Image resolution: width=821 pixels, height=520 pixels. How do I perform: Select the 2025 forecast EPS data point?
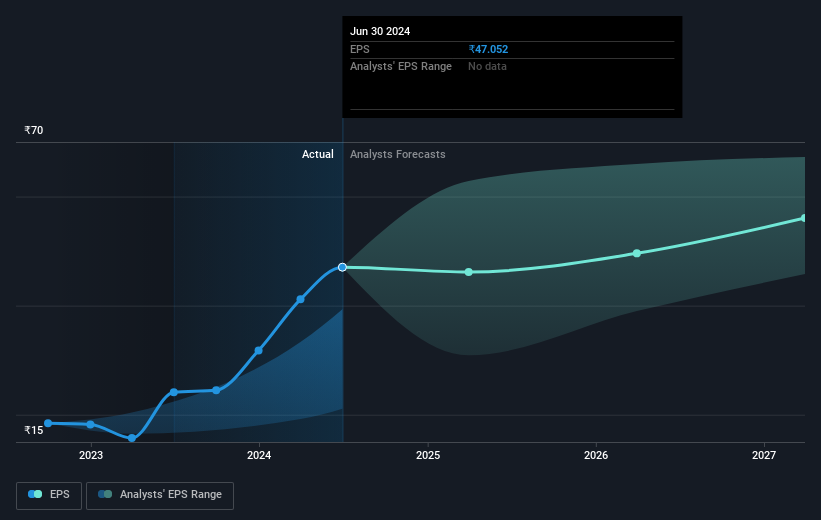pyautogui.click(x=469, y=272)
